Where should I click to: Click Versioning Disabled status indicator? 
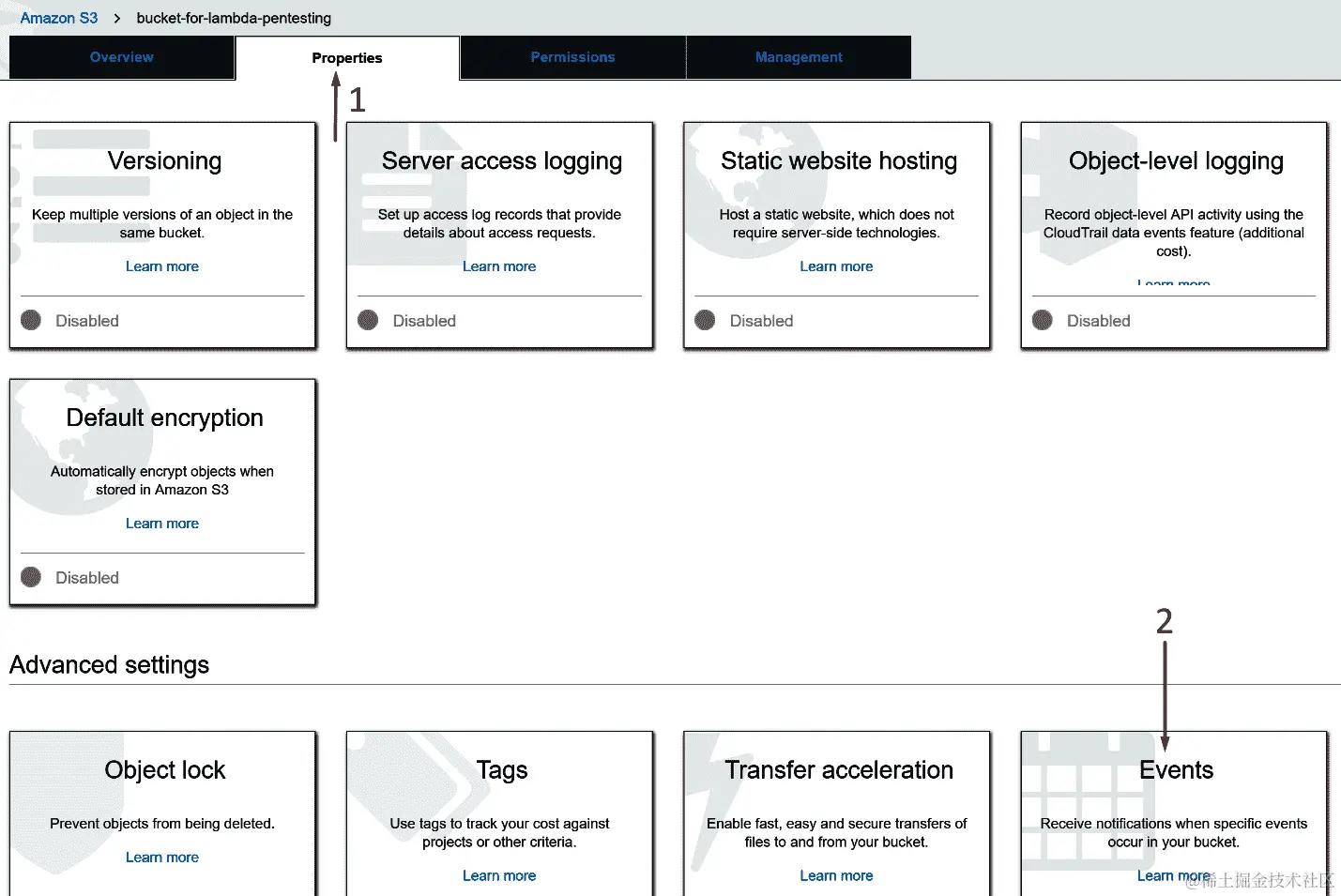coord(31,320)
